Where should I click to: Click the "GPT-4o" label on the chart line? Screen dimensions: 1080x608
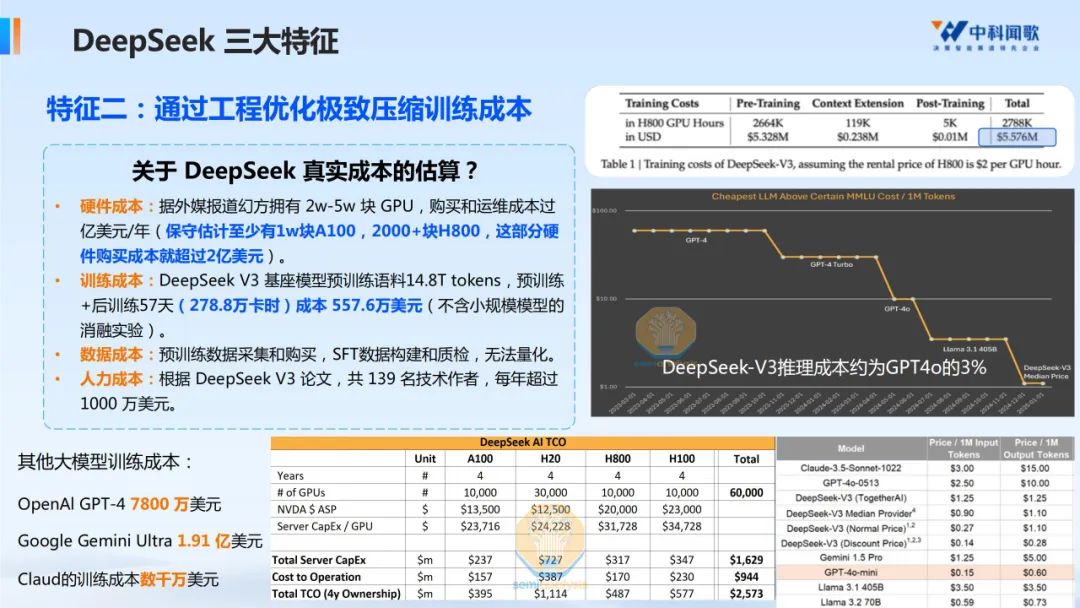click(897, 308)
